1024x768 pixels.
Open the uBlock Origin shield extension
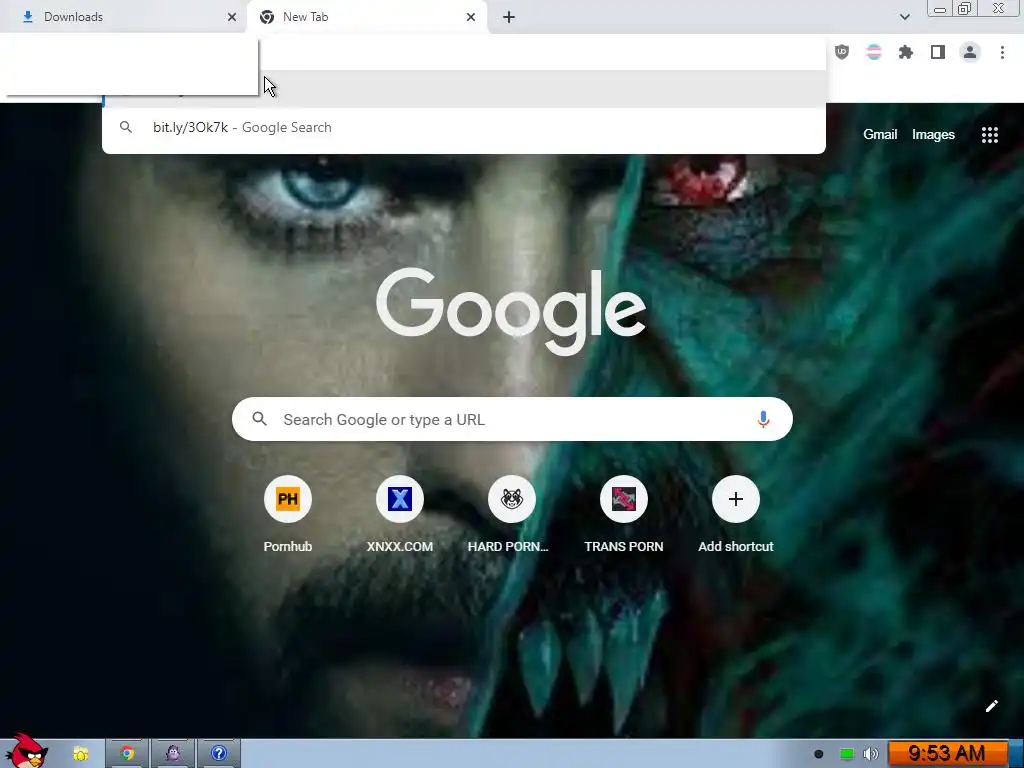point(842,52)
